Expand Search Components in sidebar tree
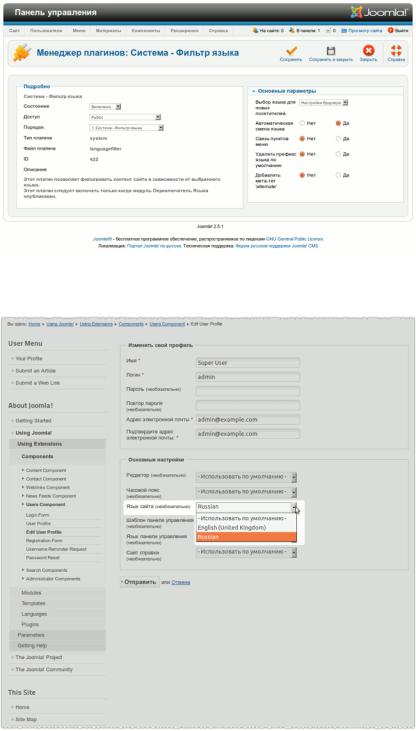 pos(47,570)
